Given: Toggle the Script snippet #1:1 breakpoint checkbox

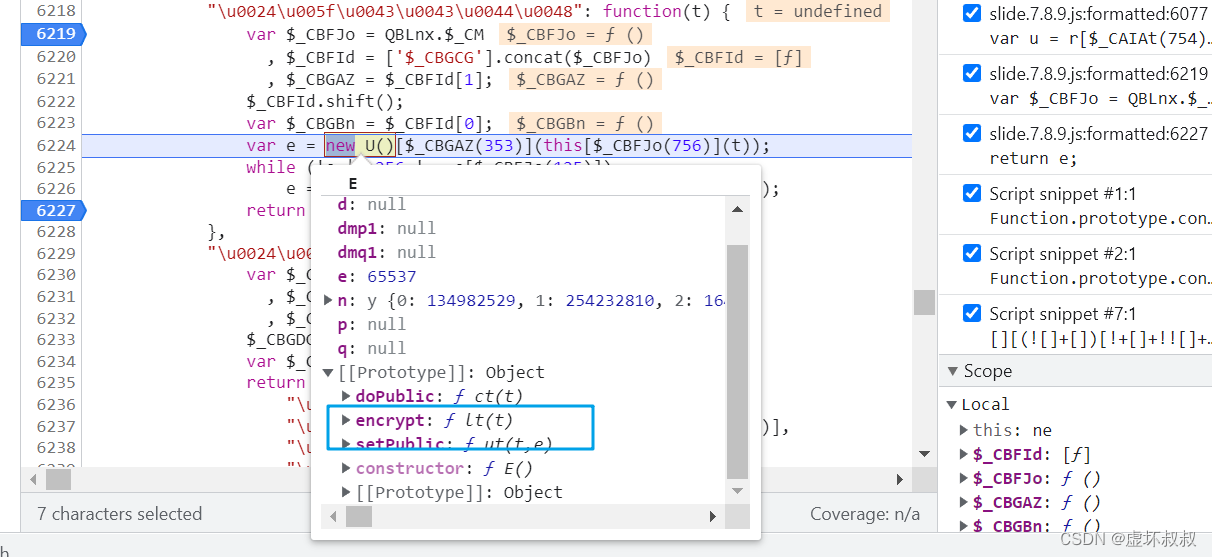Looking at the screenshot, I should click(971, 194).
